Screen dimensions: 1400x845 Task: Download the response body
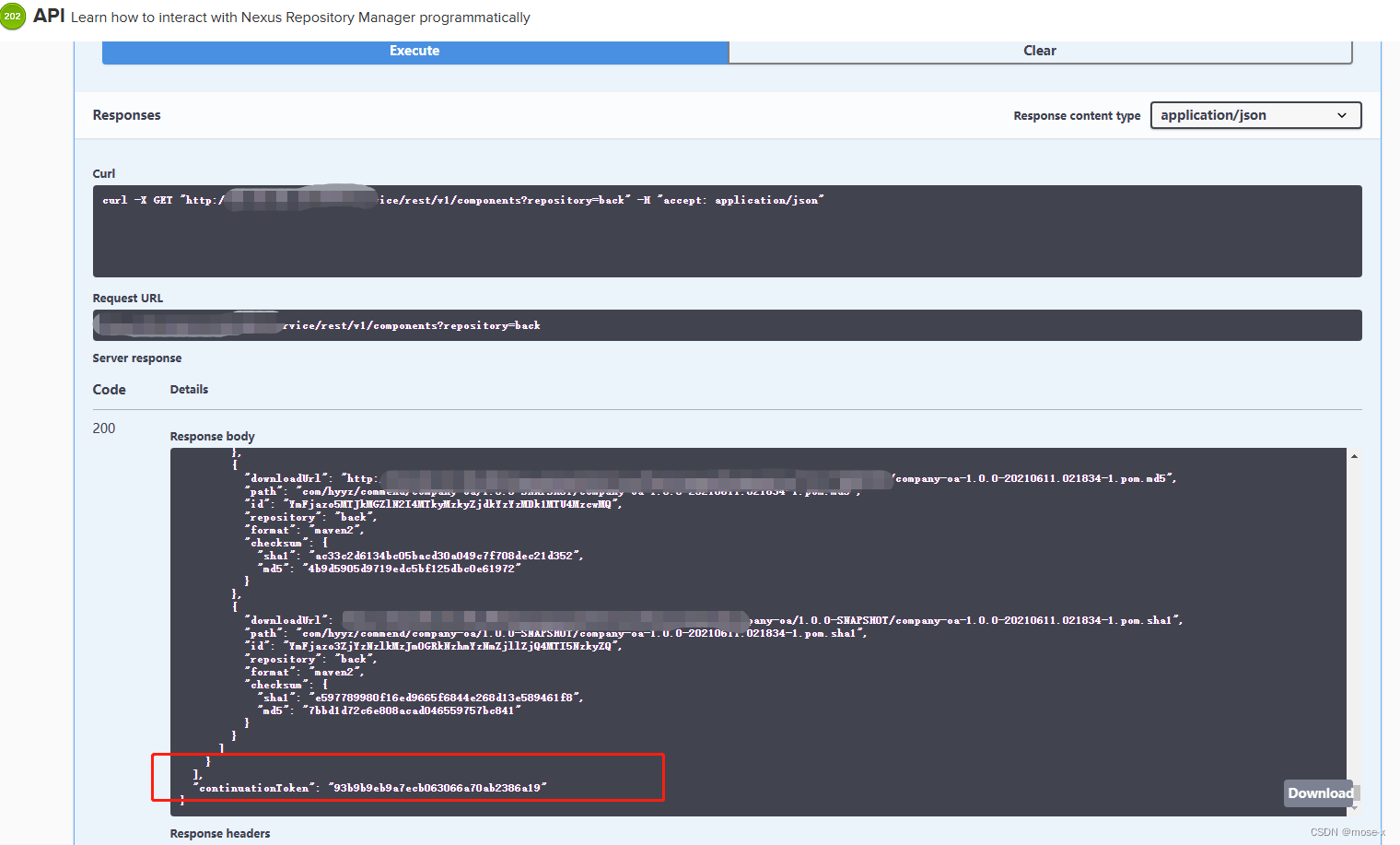pyautogui.click(x=1320, y=793)
